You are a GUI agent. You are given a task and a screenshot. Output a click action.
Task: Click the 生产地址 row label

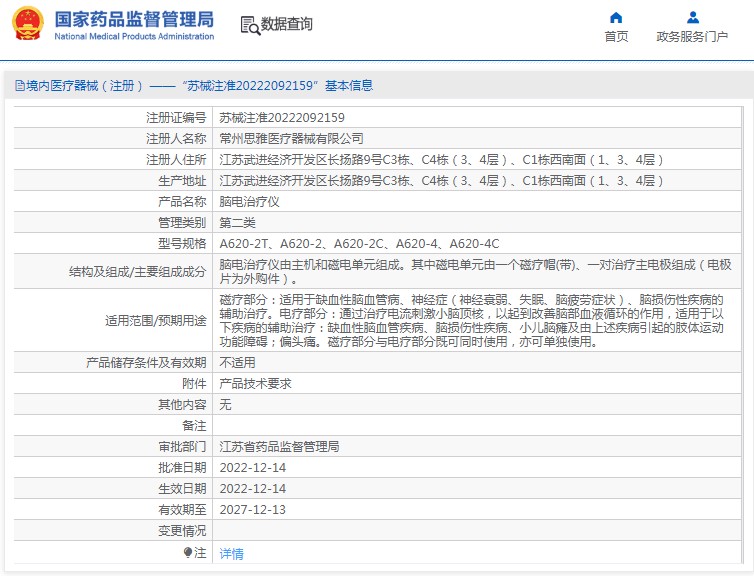pyautogui.click(x=182, y=181)
